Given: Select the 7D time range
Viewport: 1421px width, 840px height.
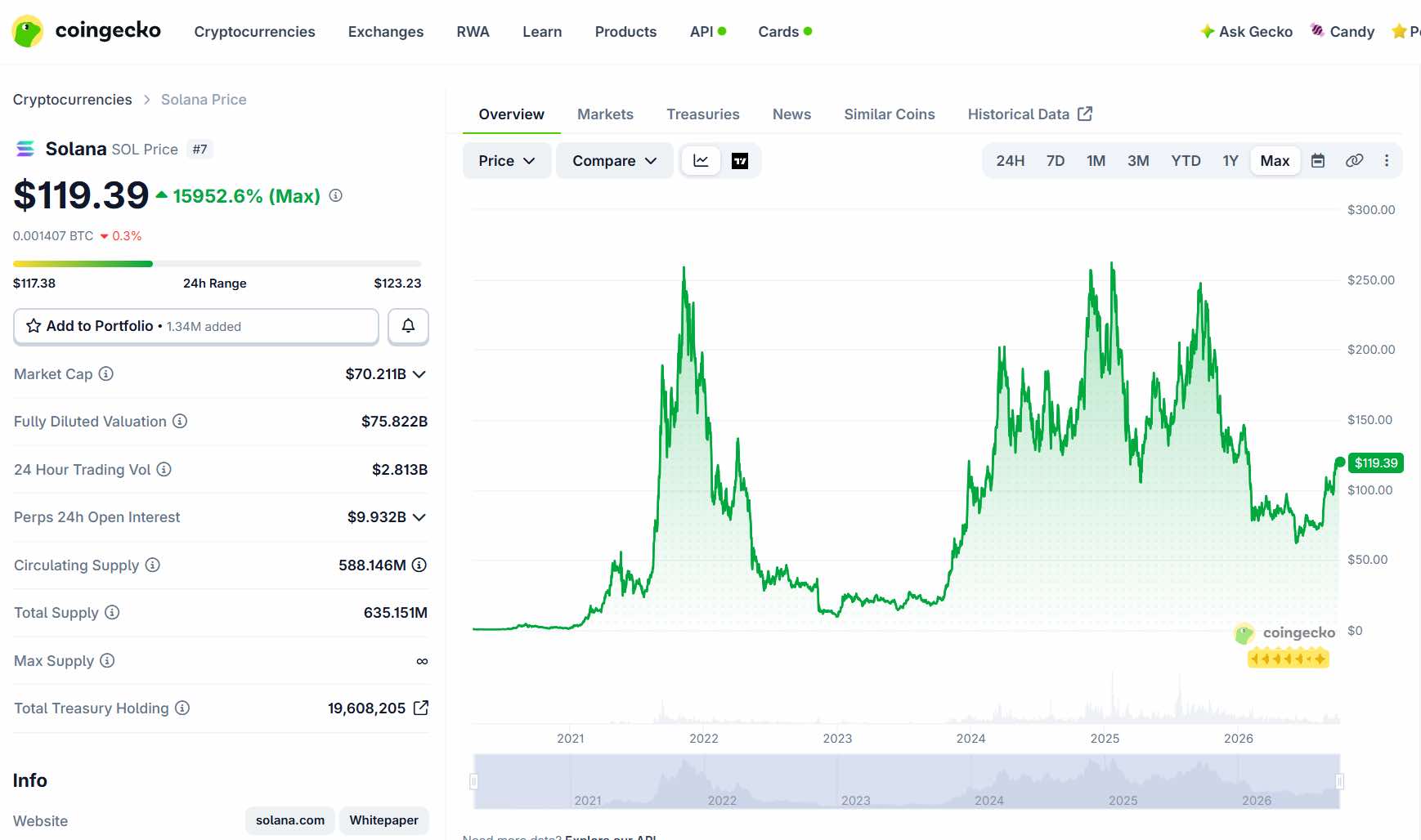Looking at the screenshot, I should click(x=1056, y=161).
